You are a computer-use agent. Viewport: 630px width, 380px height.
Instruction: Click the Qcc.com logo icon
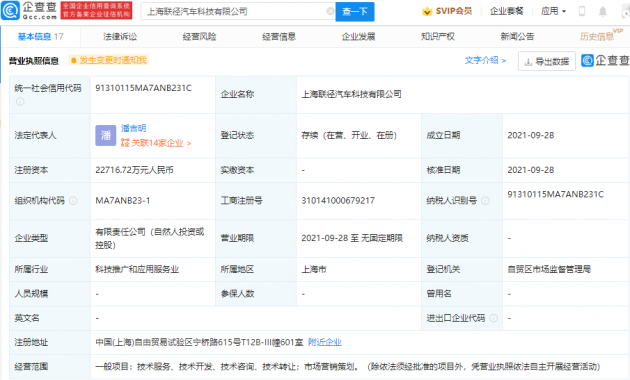[10, 10]
